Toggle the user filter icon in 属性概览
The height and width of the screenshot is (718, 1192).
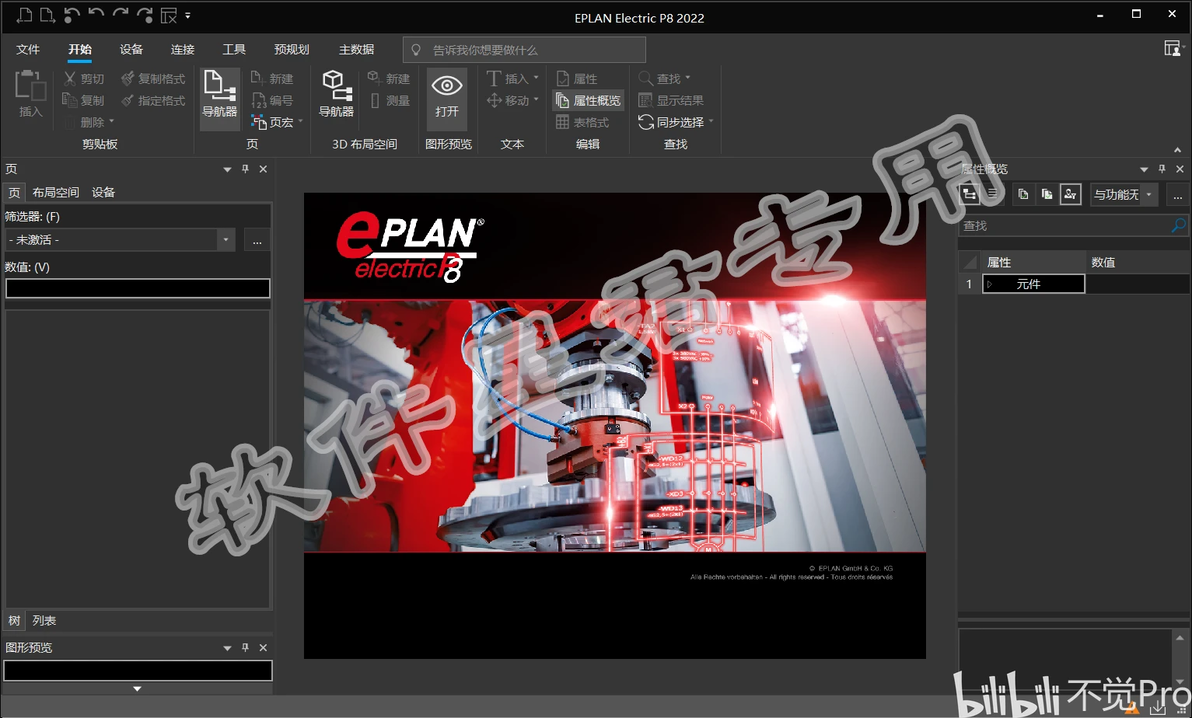pos(1070,195)
